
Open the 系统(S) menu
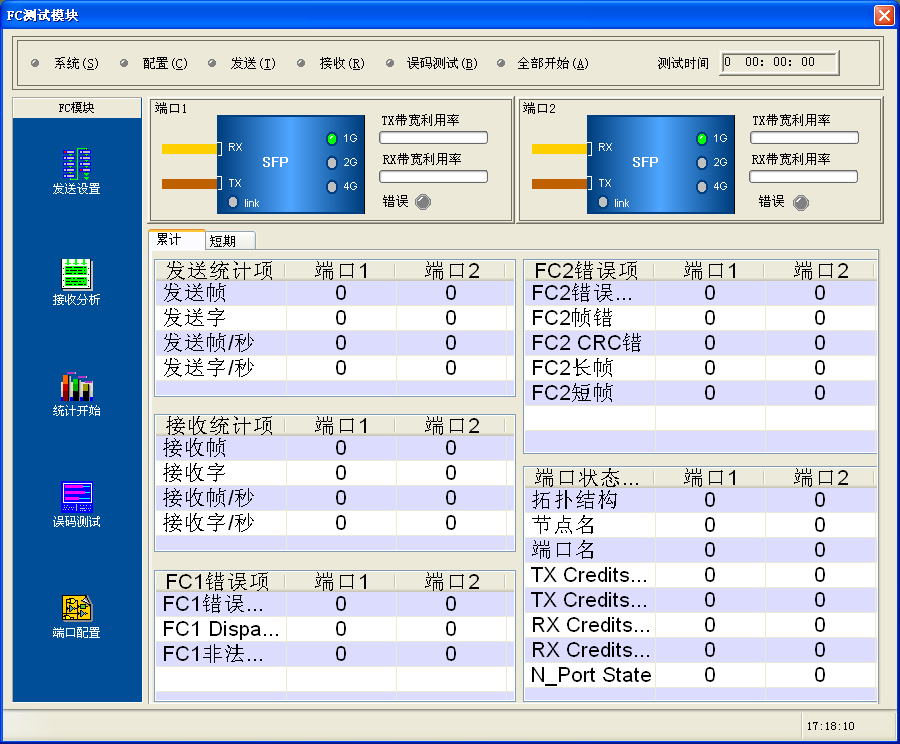coord(76,63)
